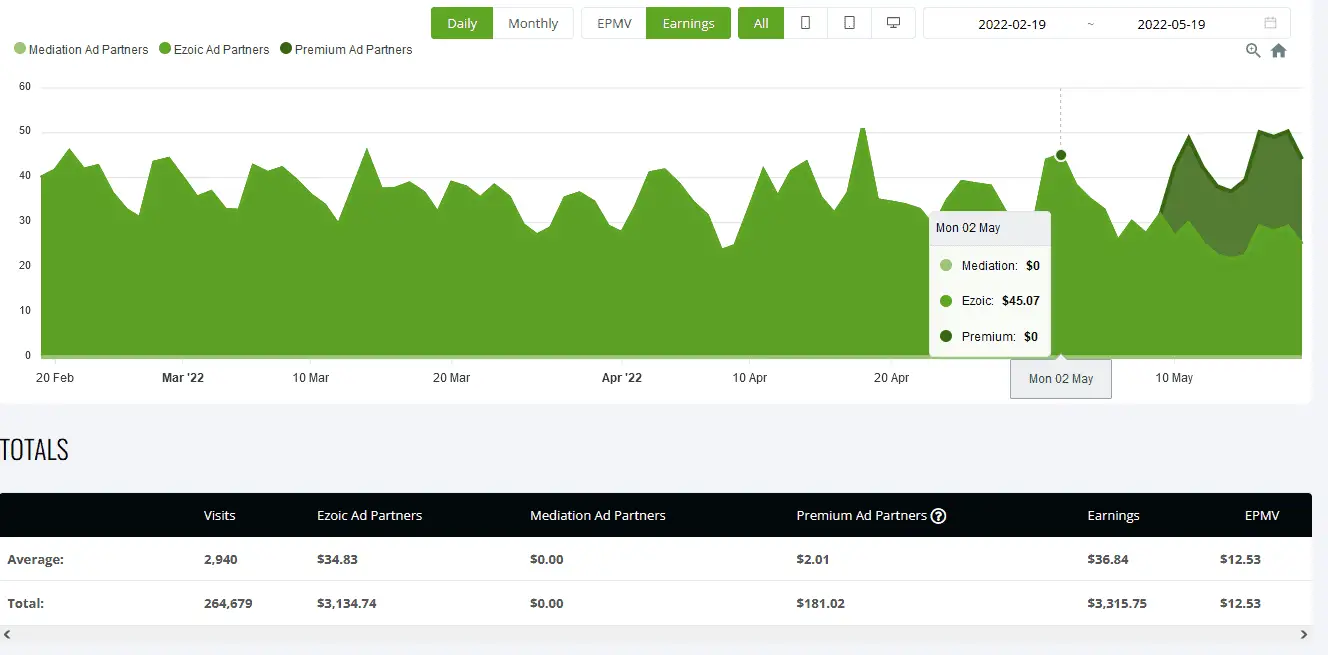1328x655 pixels.
Task: Show All devices
Action: 761,23
